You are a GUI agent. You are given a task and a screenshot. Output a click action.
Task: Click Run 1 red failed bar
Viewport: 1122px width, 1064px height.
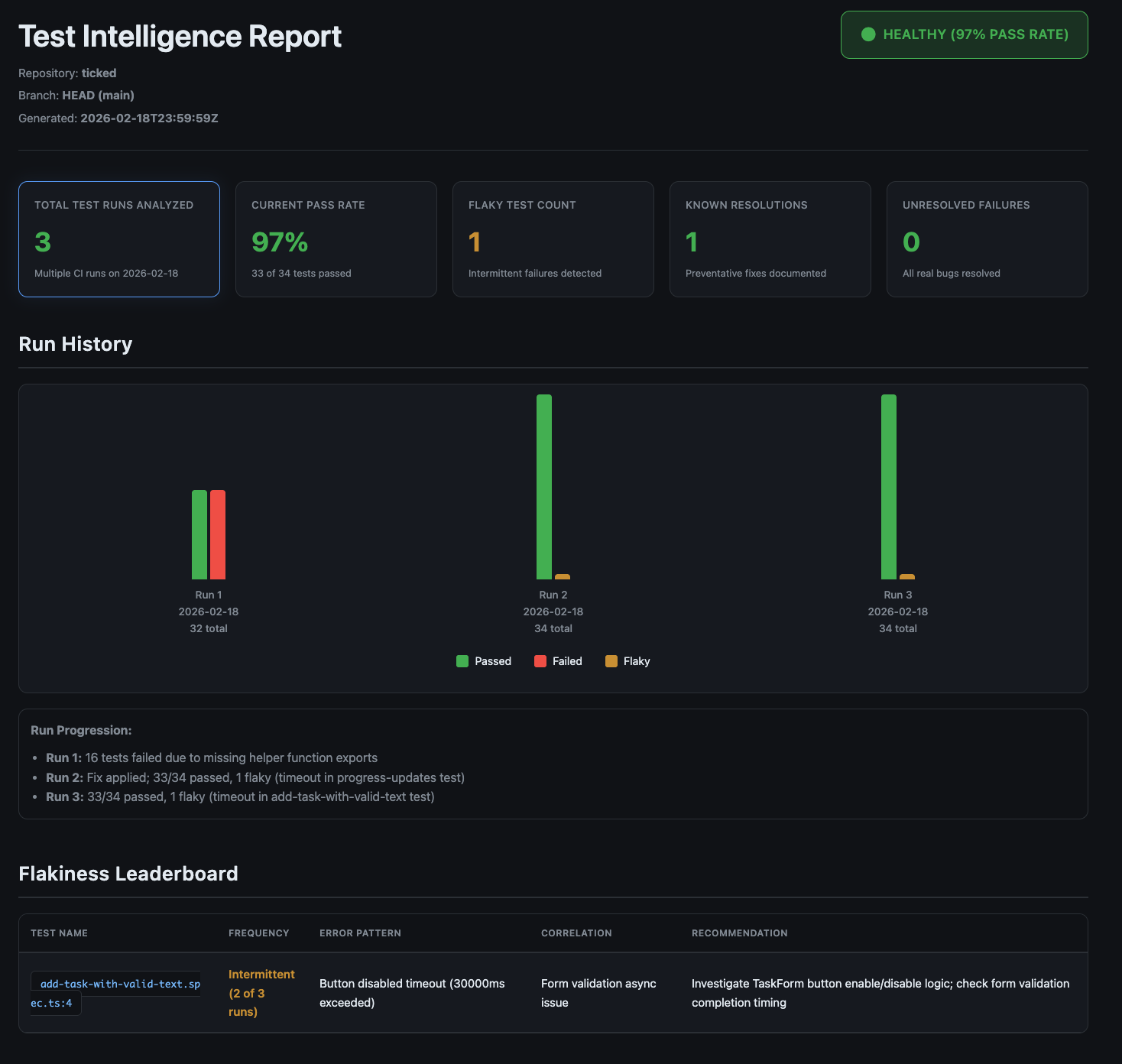pyautogui.click(x=218, y=535)
